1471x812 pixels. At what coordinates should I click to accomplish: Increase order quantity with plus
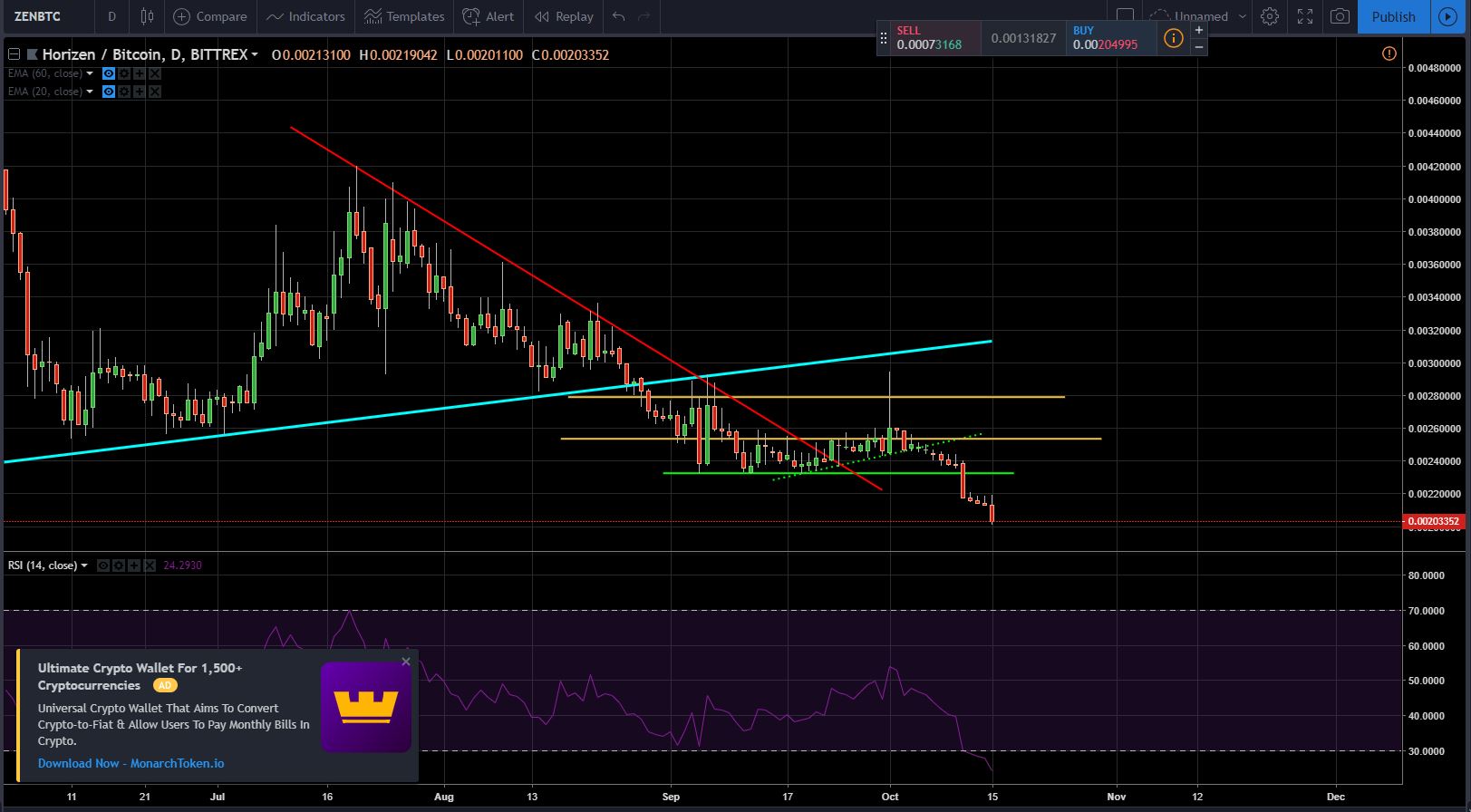pos(1199,30)
